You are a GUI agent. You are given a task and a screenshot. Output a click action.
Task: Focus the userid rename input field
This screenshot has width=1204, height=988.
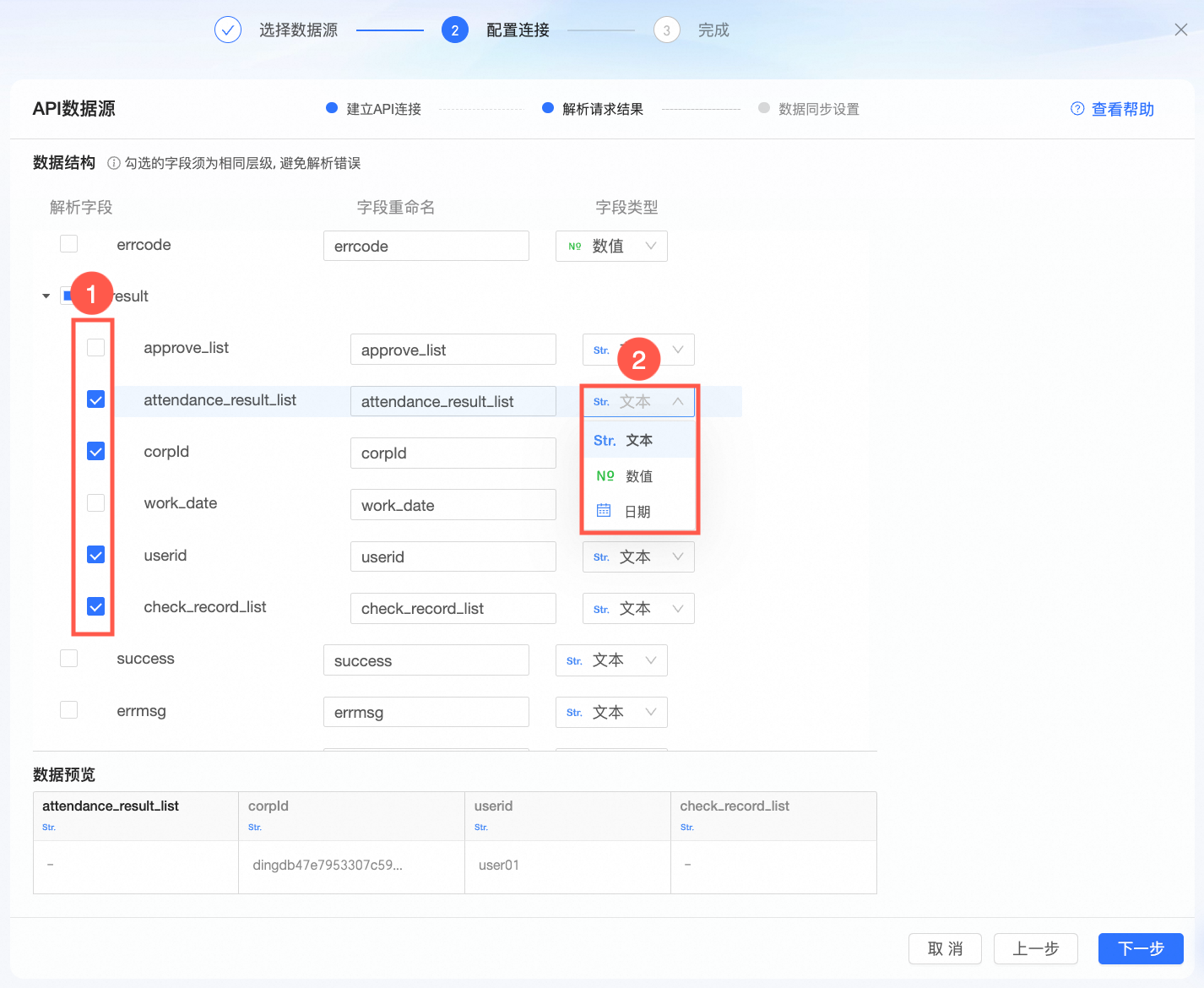click(x=453, y=556)
